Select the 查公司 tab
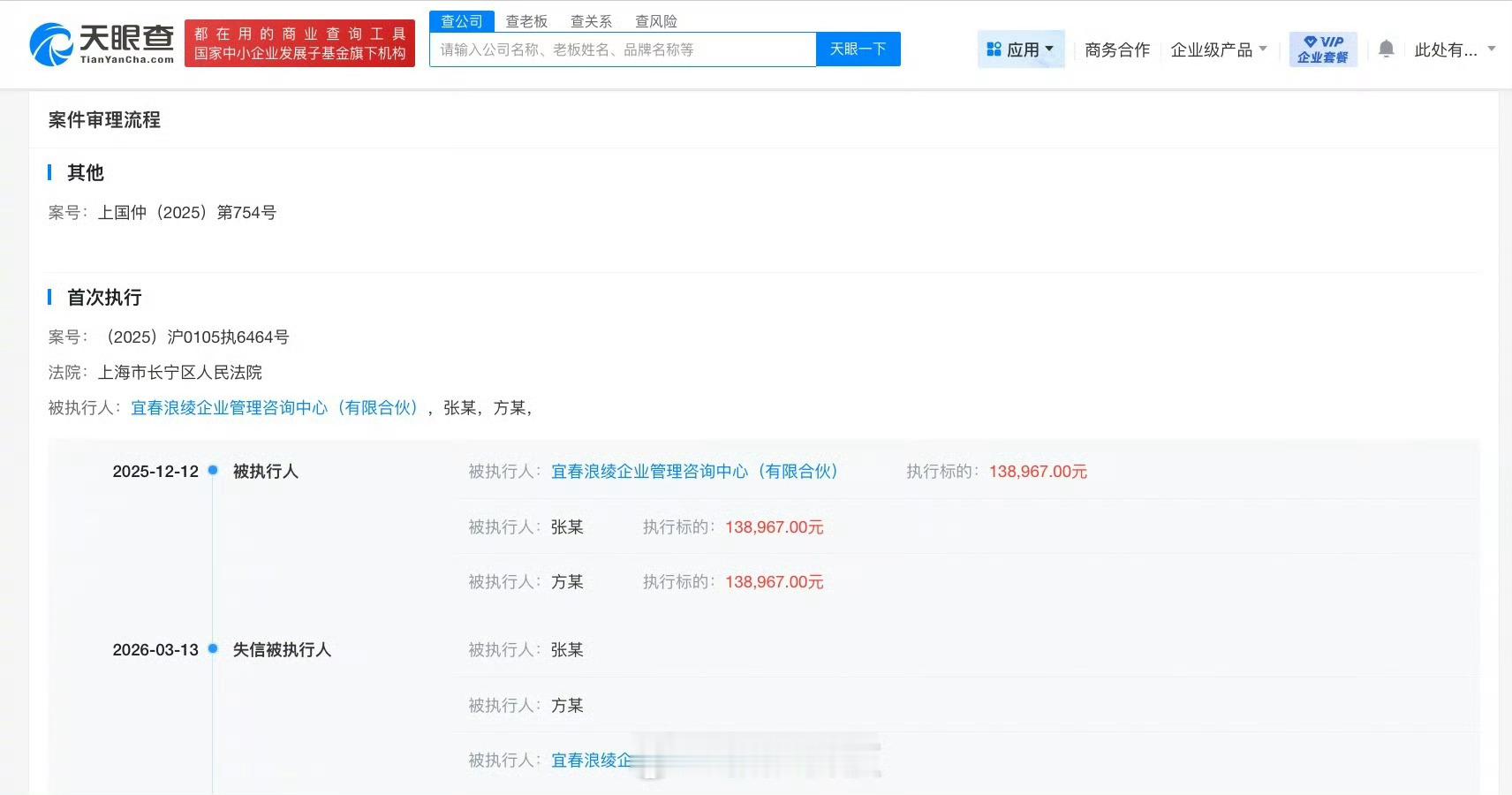This screenshot has height=795, width=1512. tap(461, 20)
